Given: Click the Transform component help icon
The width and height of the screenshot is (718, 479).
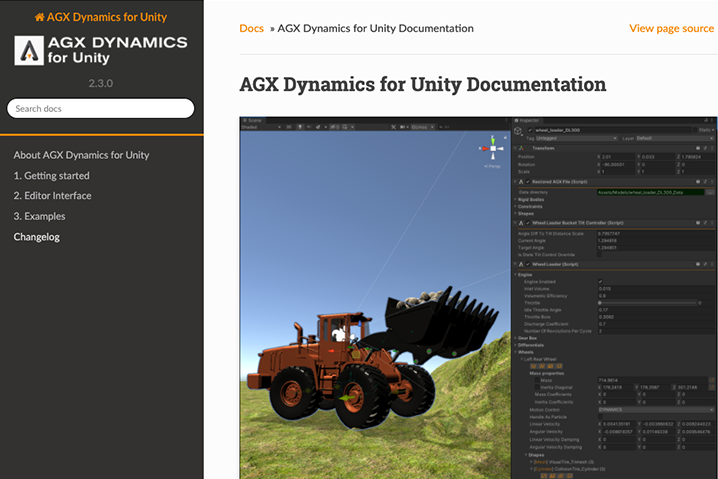Looking at the screenshot, I should (x=698, y=148).
